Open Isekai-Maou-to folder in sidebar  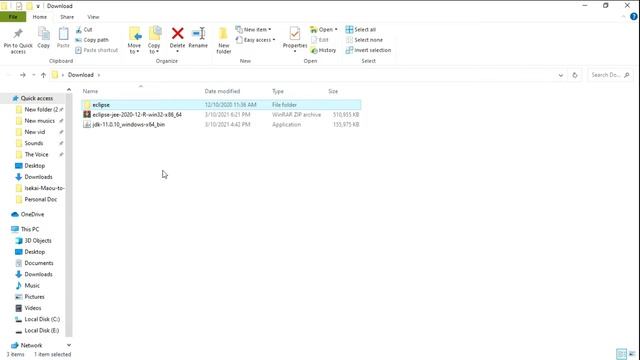tap(44, 188)
